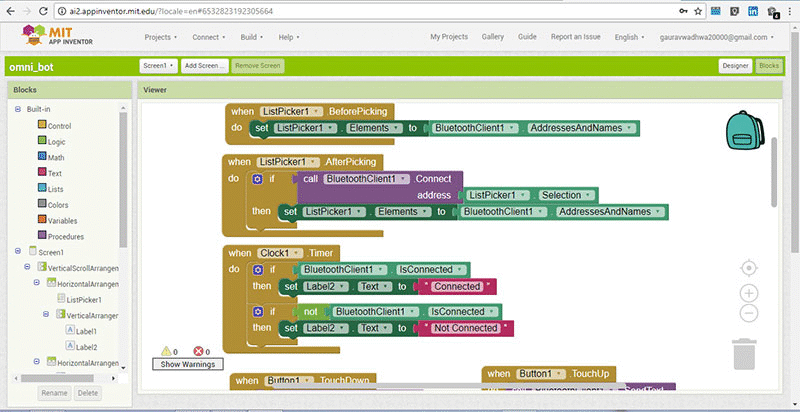The height and width of the screenshot is (412, 800).
Task: Open the mutator gear on the AfterPicking if block
Action: [258, 179]
